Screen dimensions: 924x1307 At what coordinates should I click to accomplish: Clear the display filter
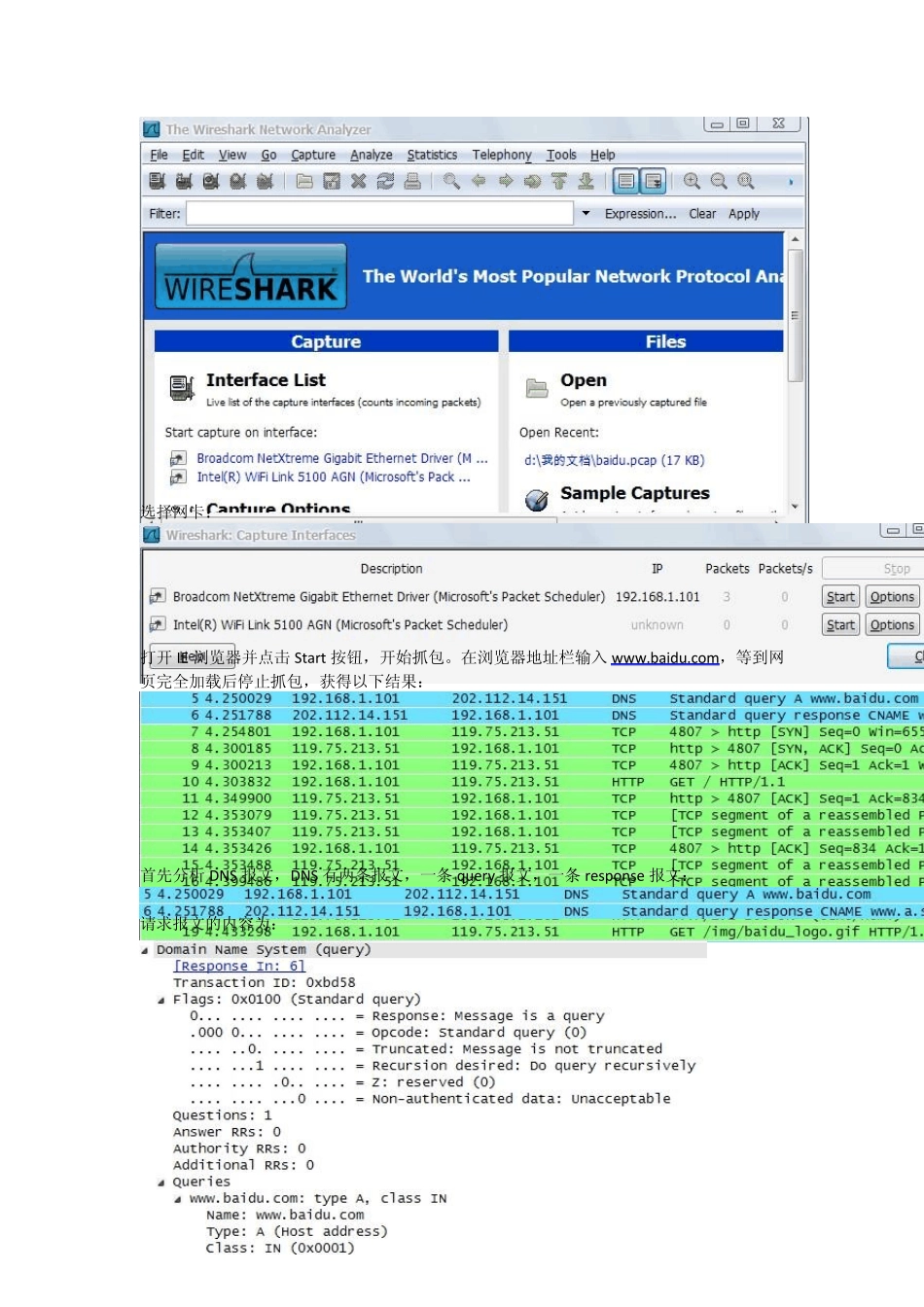(x=702, y=214)
